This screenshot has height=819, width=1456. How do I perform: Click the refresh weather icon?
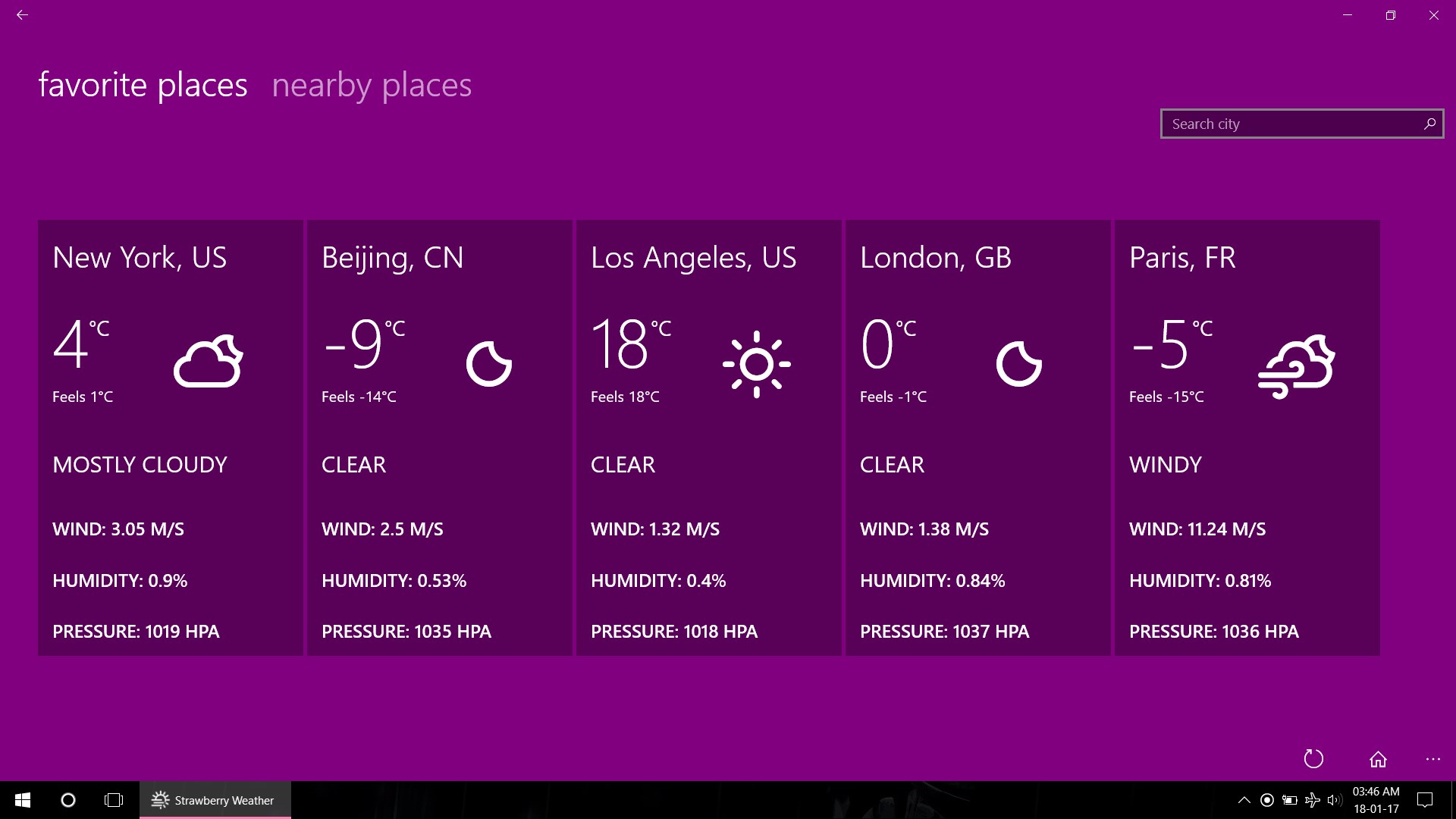(x=1314, y=758)
